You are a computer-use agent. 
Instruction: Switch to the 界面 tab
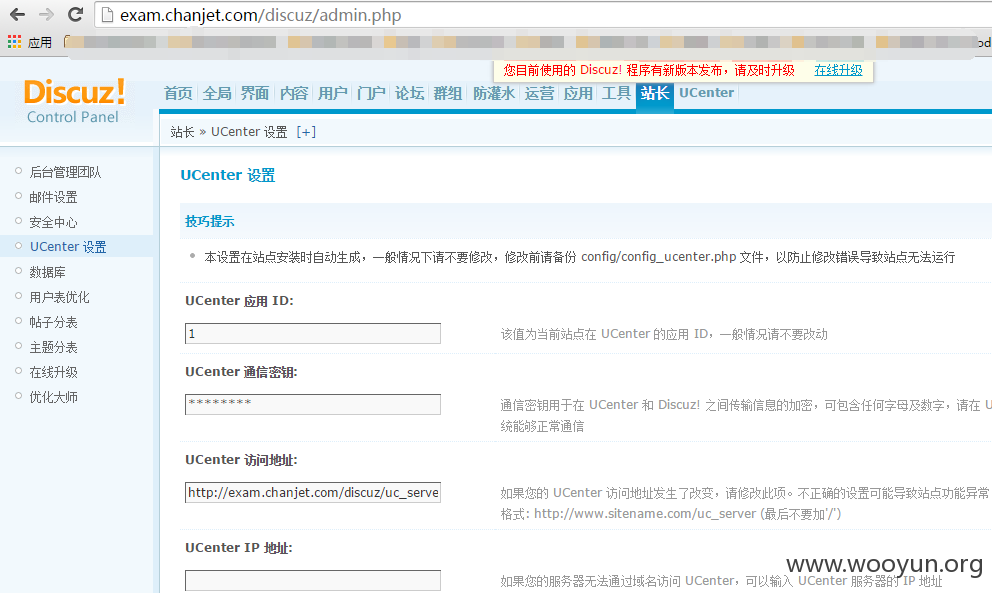coord(255,94)
